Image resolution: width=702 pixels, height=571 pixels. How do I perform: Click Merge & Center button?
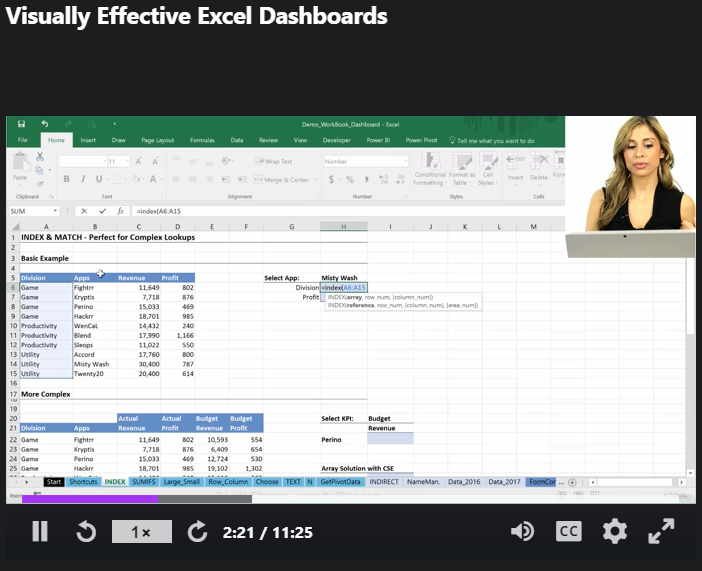click(282, 180)
